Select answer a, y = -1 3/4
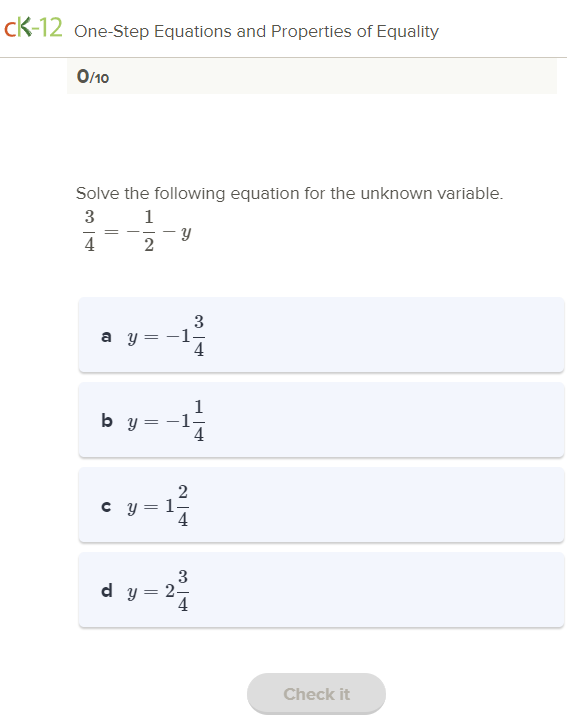 point(321,335)
